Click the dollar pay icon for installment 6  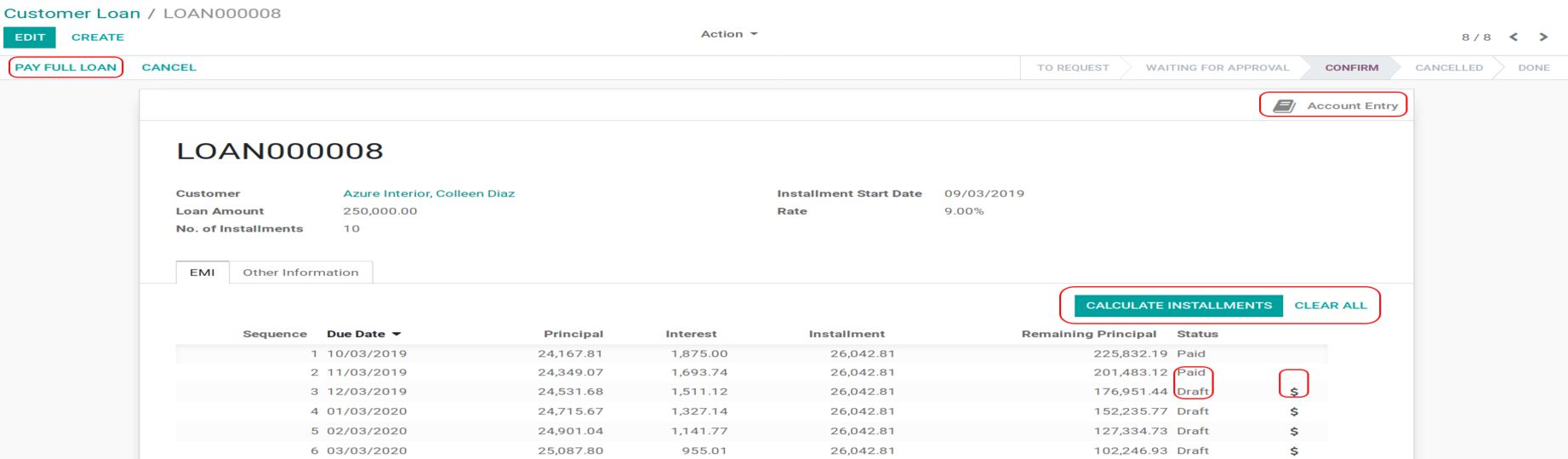[1293, 450]
